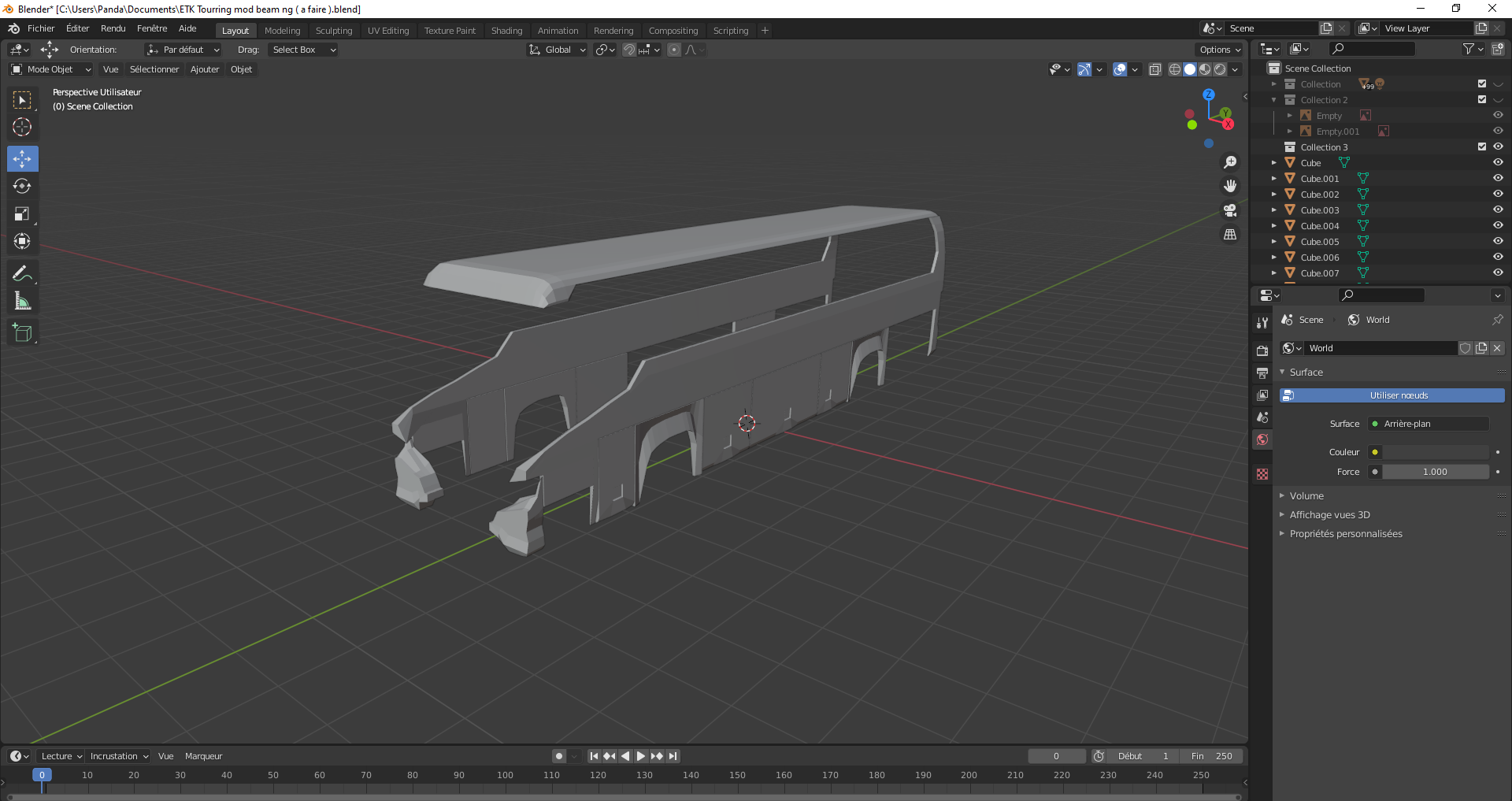This screenshot has width=1512, height=801.
Task: Open the Global transform orientation dropdown
Action: [558, 50]
